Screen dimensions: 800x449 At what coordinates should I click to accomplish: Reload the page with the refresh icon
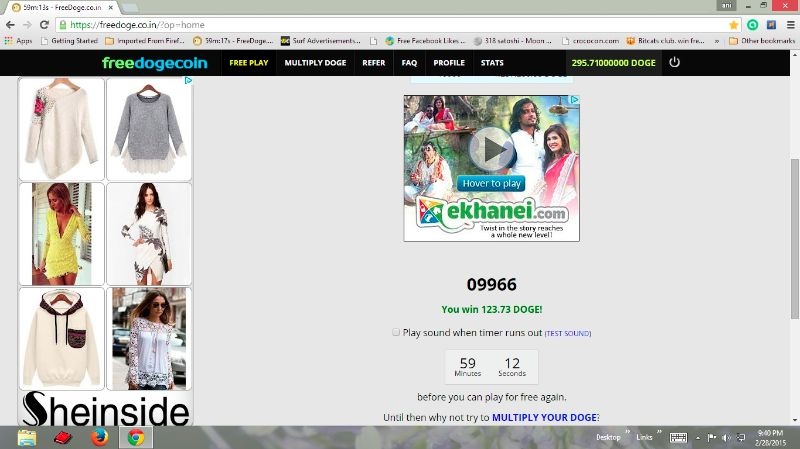44,24
